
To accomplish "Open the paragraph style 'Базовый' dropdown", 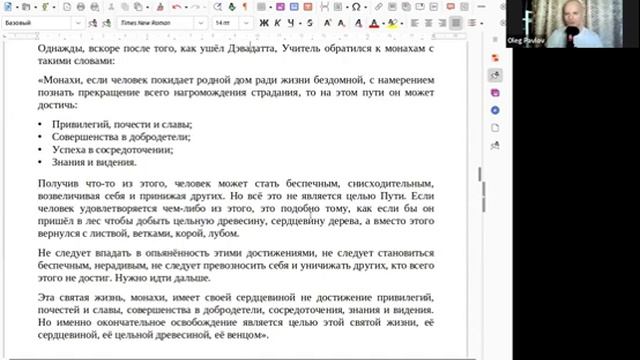I will (78, 23).
